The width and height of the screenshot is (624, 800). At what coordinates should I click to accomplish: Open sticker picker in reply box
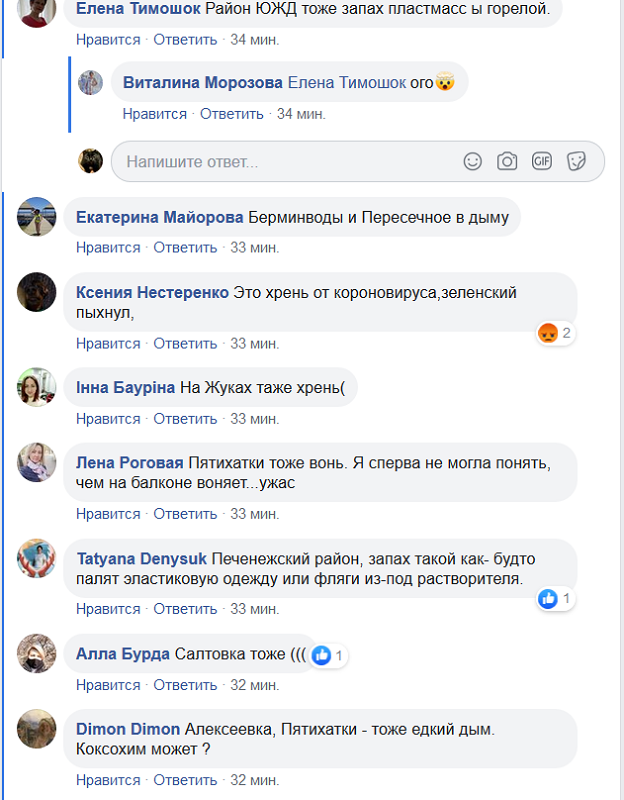click(576, 161)
